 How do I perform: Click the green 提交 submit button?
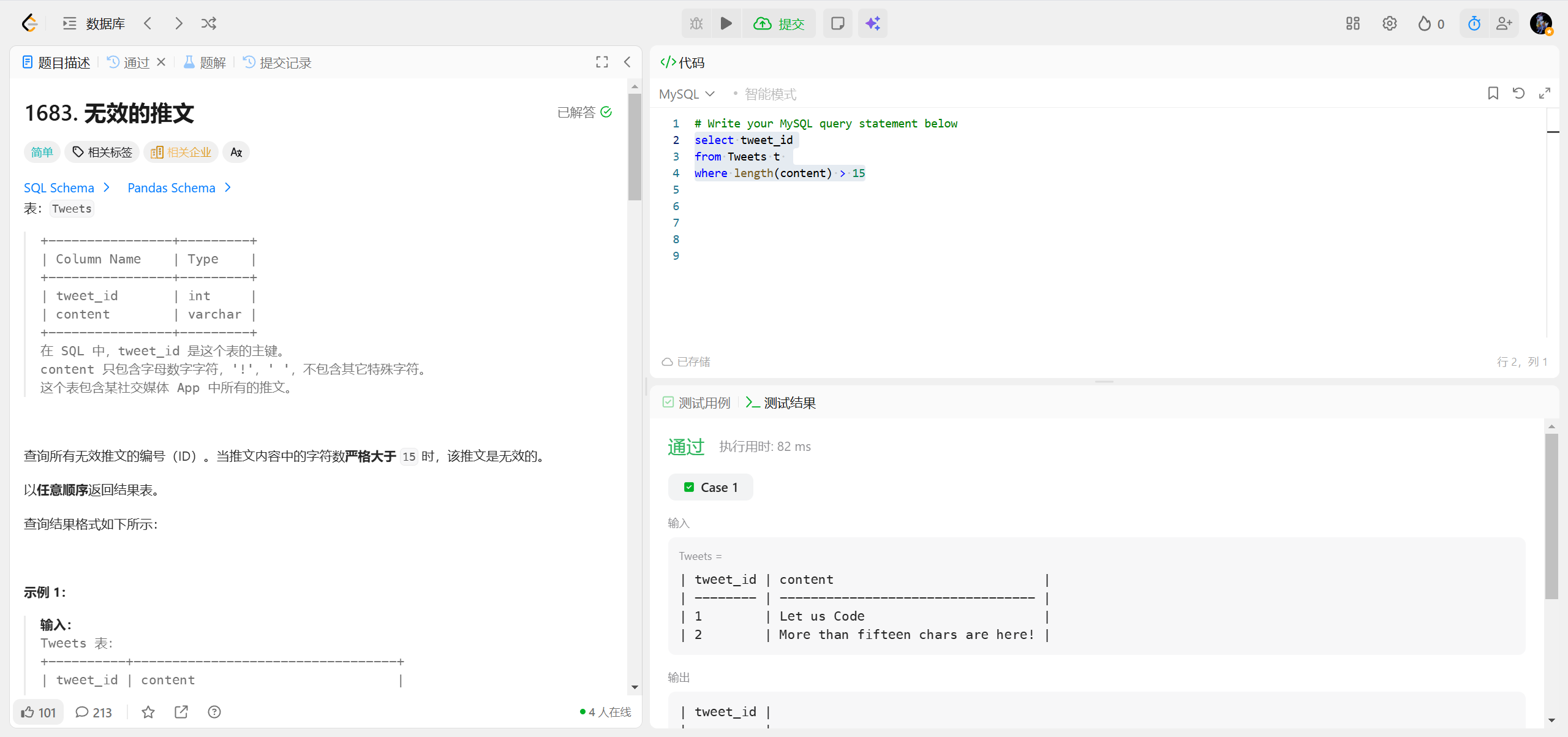point(779,23)
